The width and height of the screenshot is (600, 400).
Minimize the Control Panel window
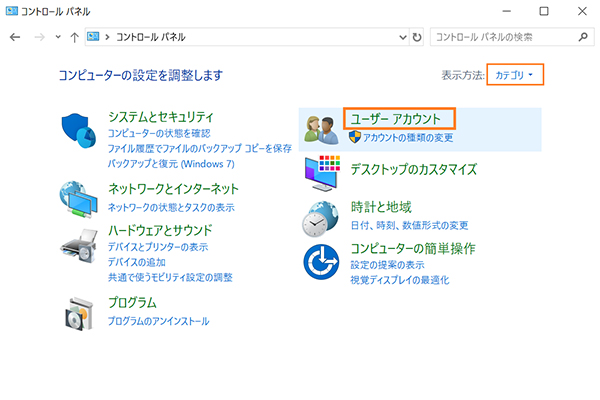point(507,11)
